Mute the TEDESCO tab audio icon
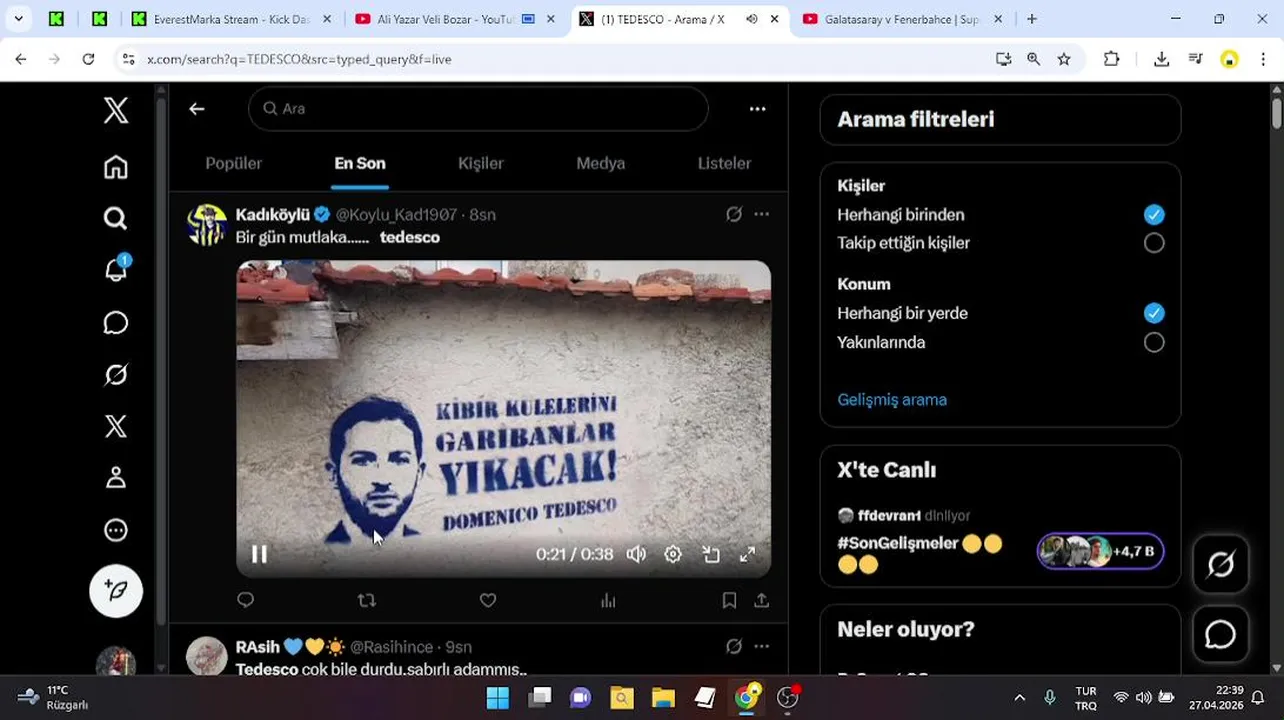The image size is (1284, 720). [751, 19]
